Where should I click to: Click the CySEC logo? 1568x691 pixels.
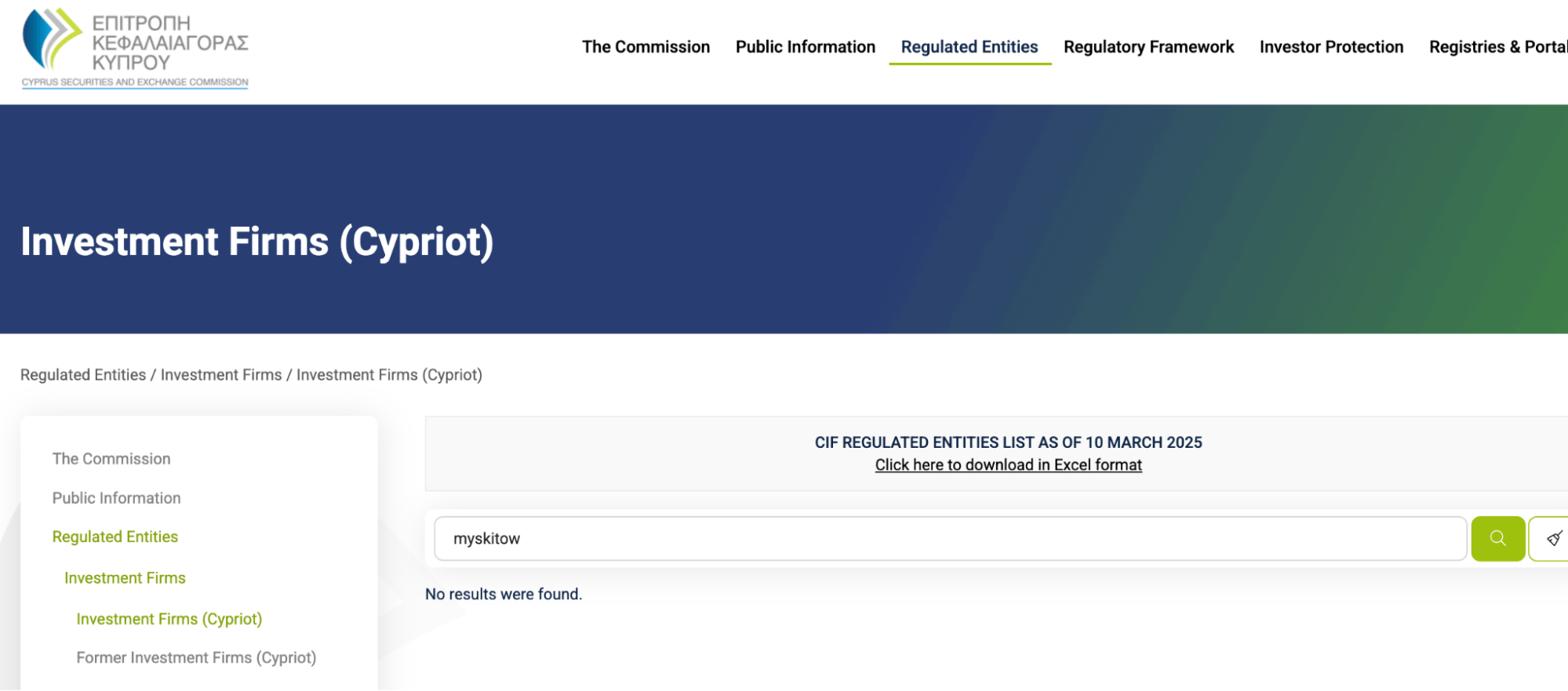(135, 49)
